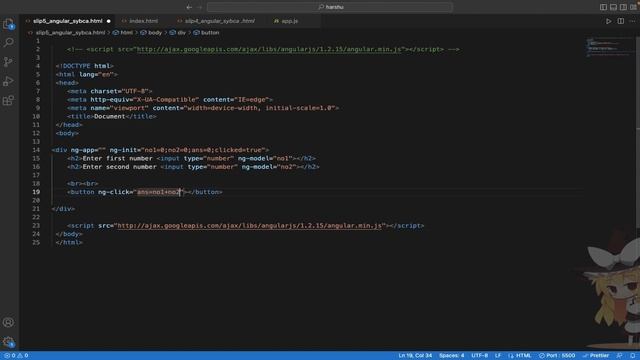Viewport: 640px width, 360px height.
Task: Switch to the app.js tab
Action: [x=289, y=21]
